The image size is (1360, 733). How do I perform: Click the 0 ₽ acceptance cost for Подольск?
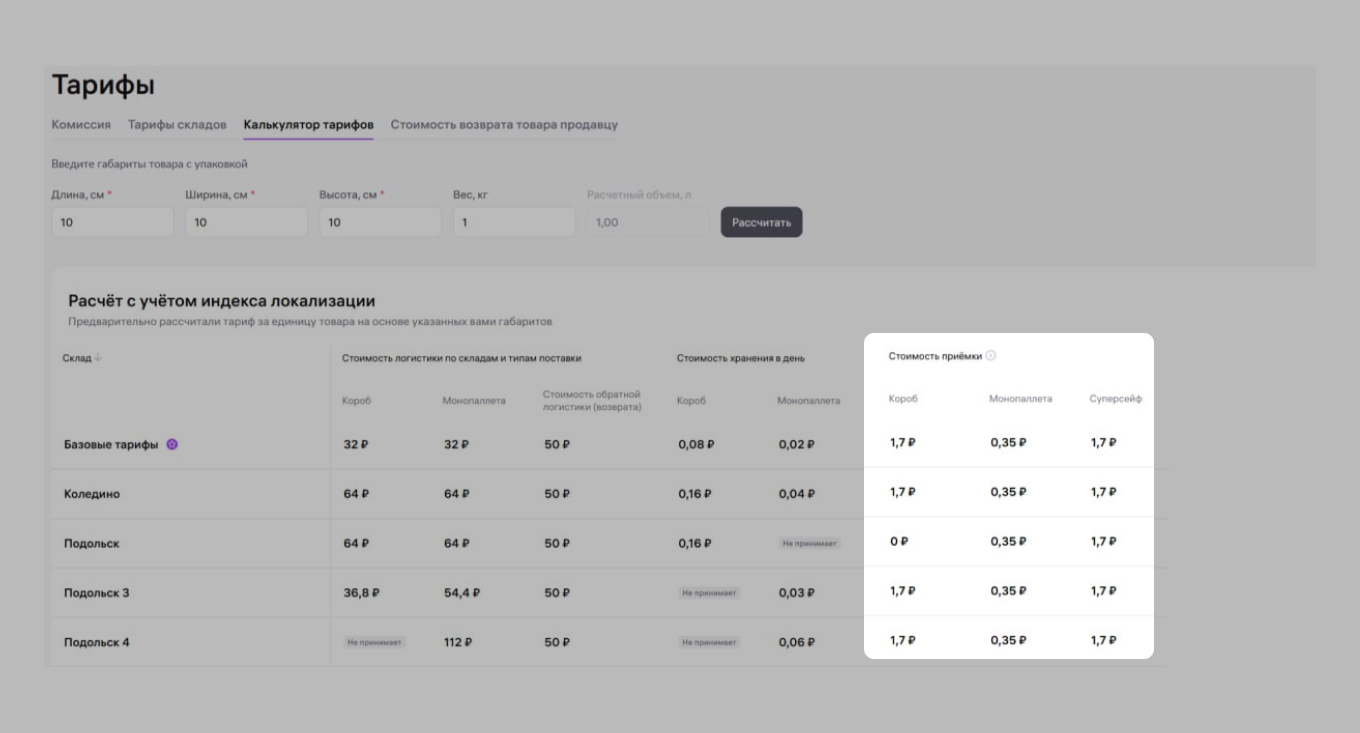tap(899, 542)
